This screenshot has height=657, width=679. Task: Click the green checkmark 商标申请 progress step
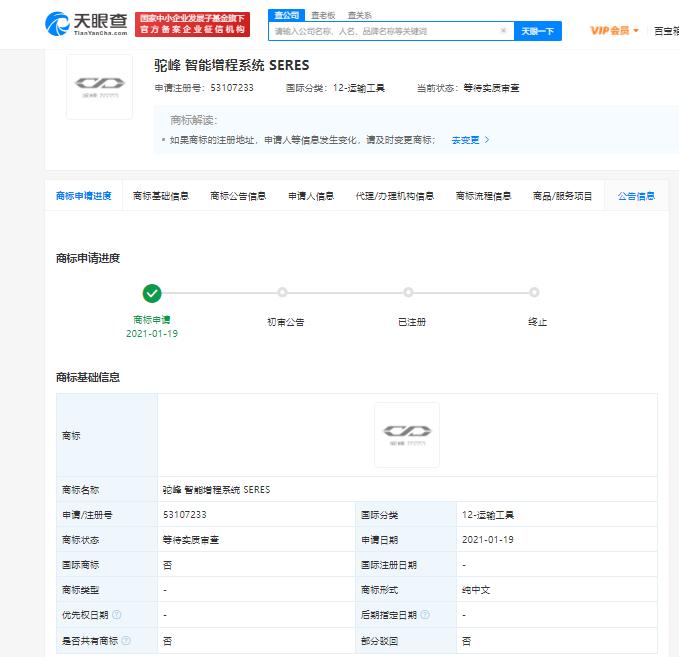point(152,293)
